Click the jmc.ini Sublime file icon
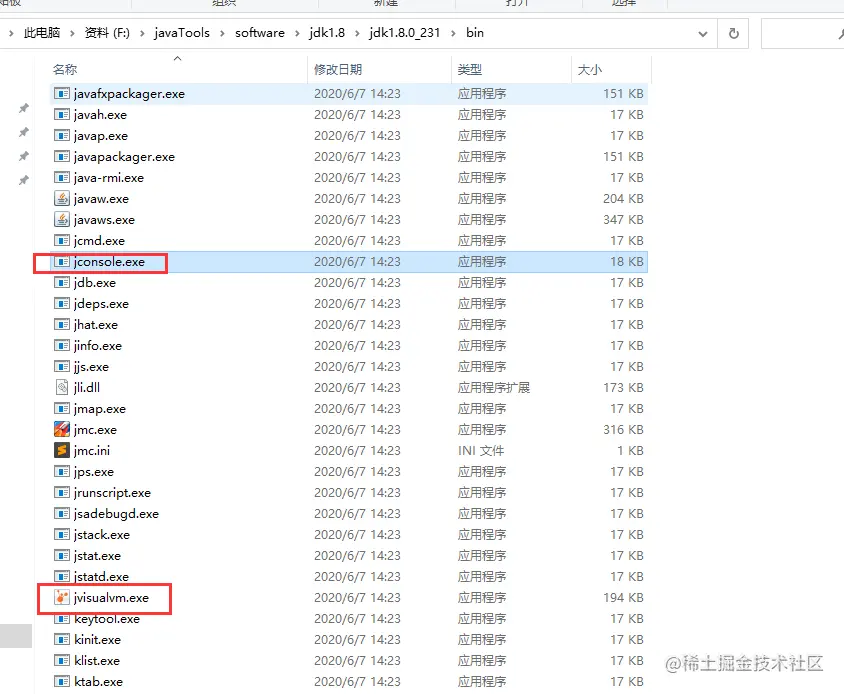Screen dimensions: 844x694 point(62,451)
